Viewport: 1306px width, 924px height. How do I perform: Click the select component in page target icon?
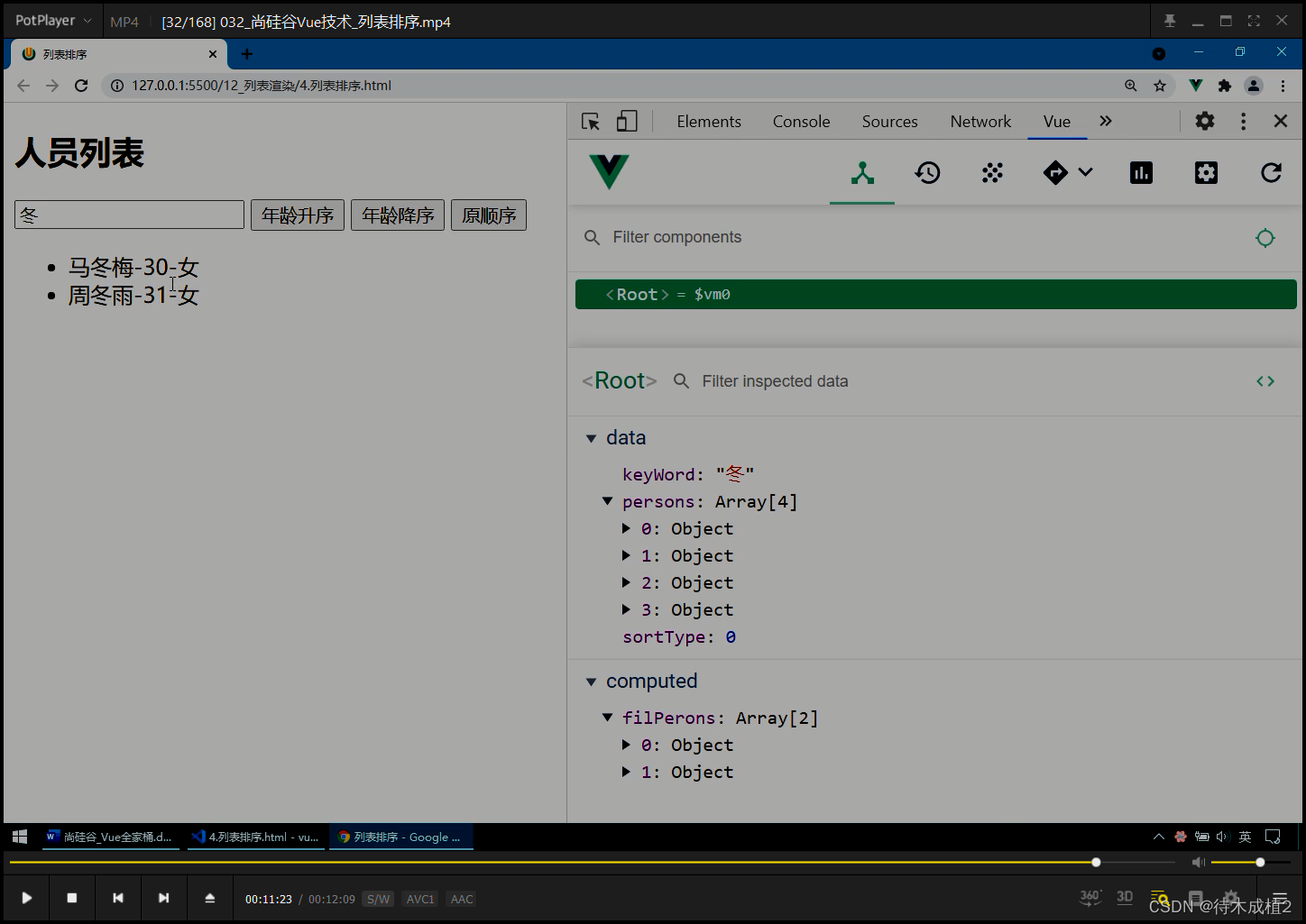(1265, 237)
